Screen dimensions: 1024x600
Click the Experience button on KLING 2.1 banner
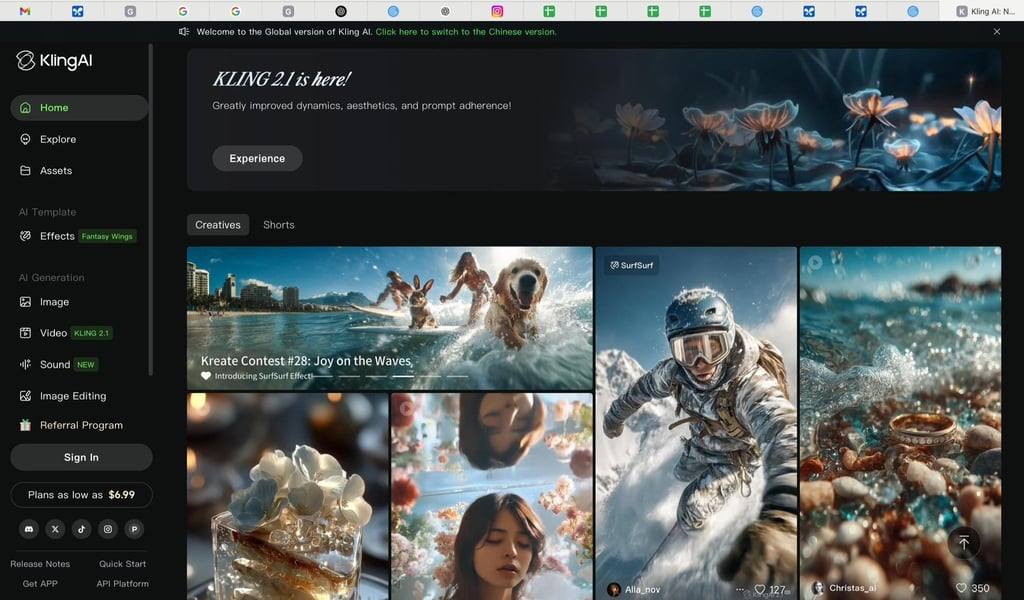pos(257,158)
